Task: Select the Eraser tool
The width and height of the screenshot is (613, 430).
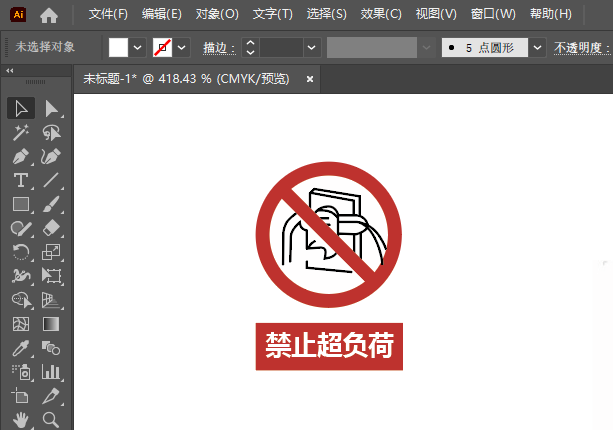Action: pyautogui.click(x=51, y=228)
